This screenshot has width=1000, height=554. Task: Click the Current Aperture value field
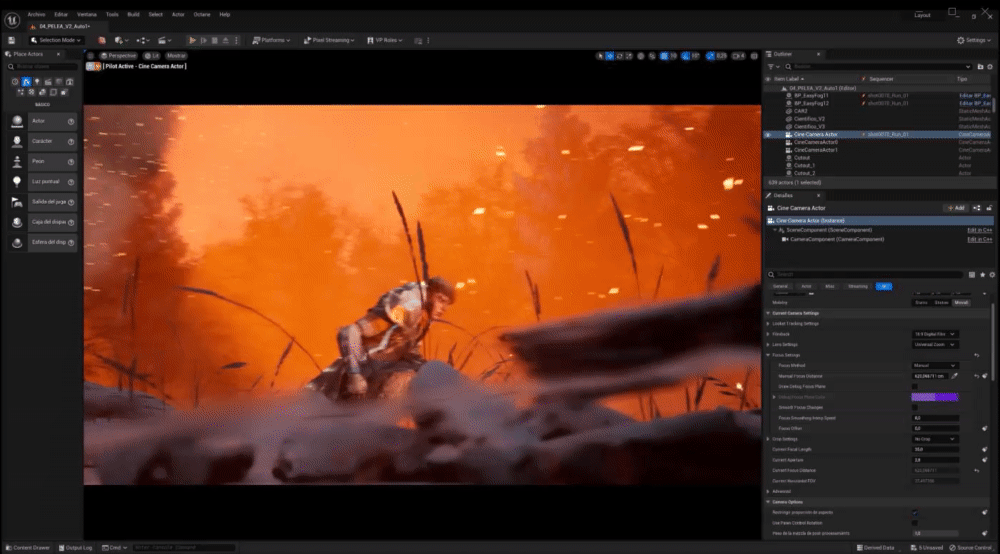point(935,460)
